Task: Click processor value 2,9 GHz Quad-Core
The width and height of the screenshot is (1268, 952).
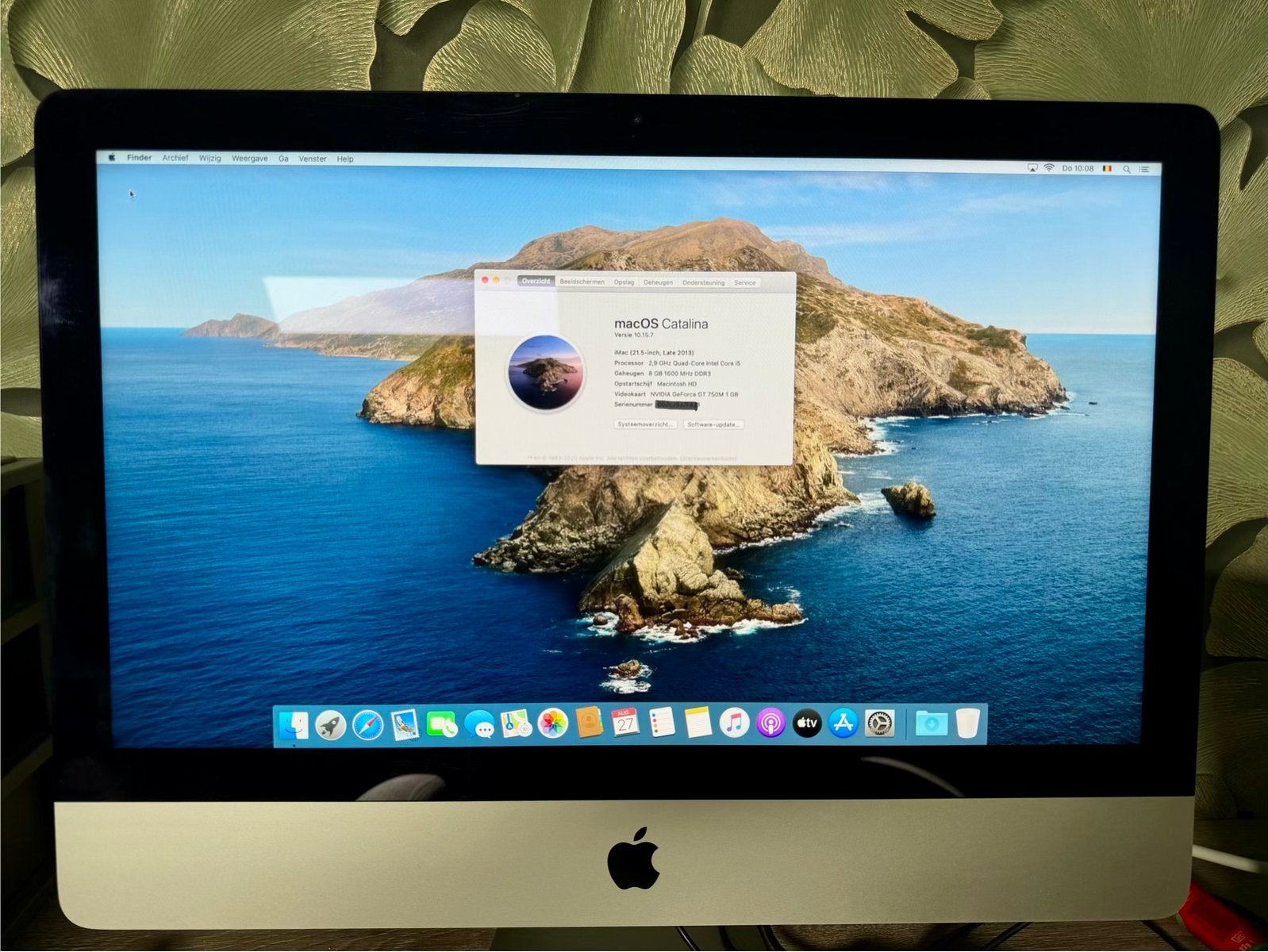Action: [x=694, y=363]
